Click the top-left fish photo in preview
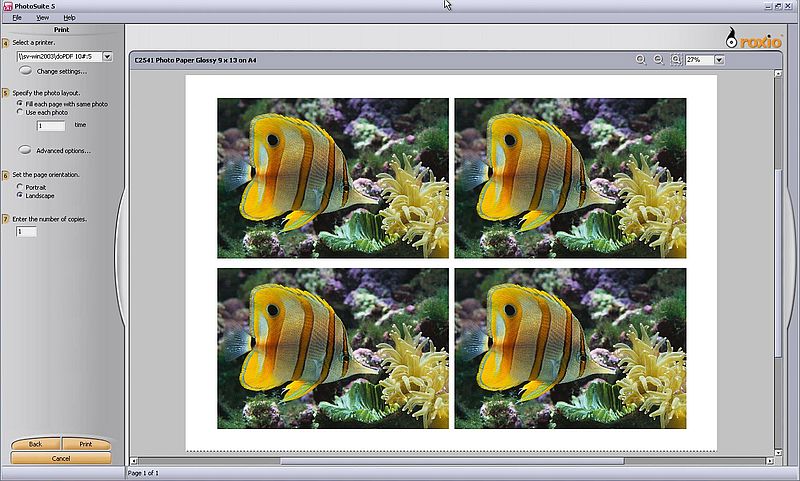Image resolution: width=800 pixels, height=481 pixels. point(333,178)
